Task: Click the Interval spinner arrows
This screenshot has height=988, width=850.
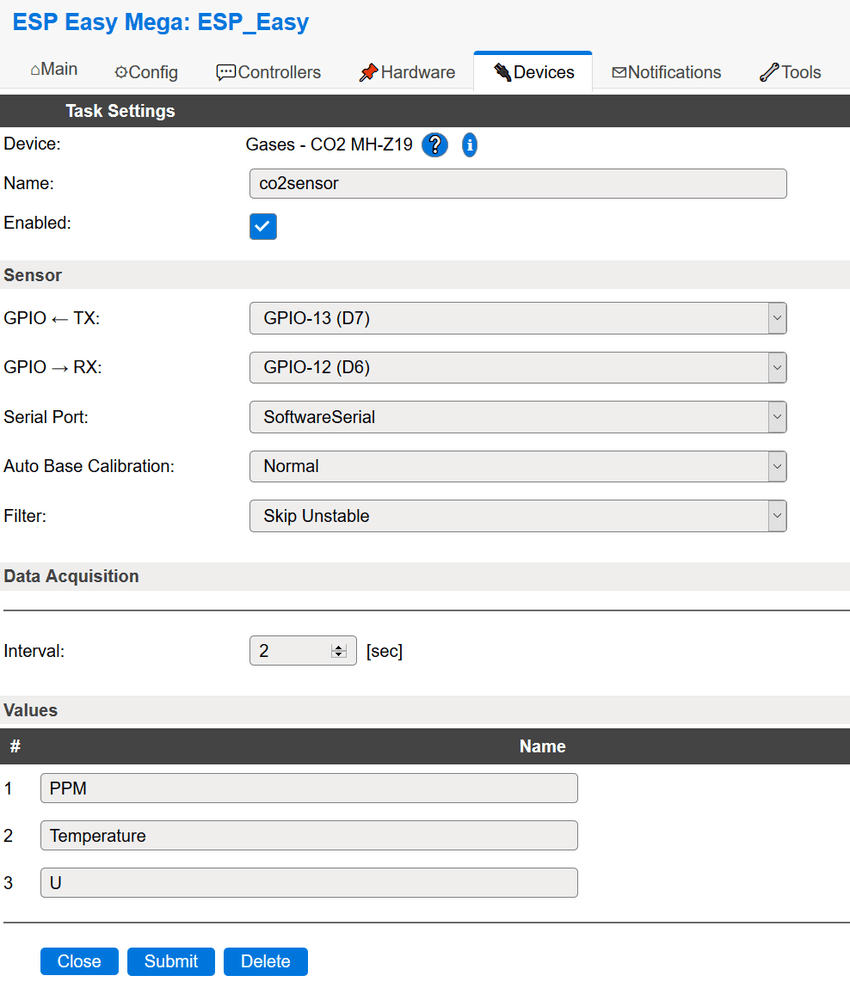Action: point(339,651)
